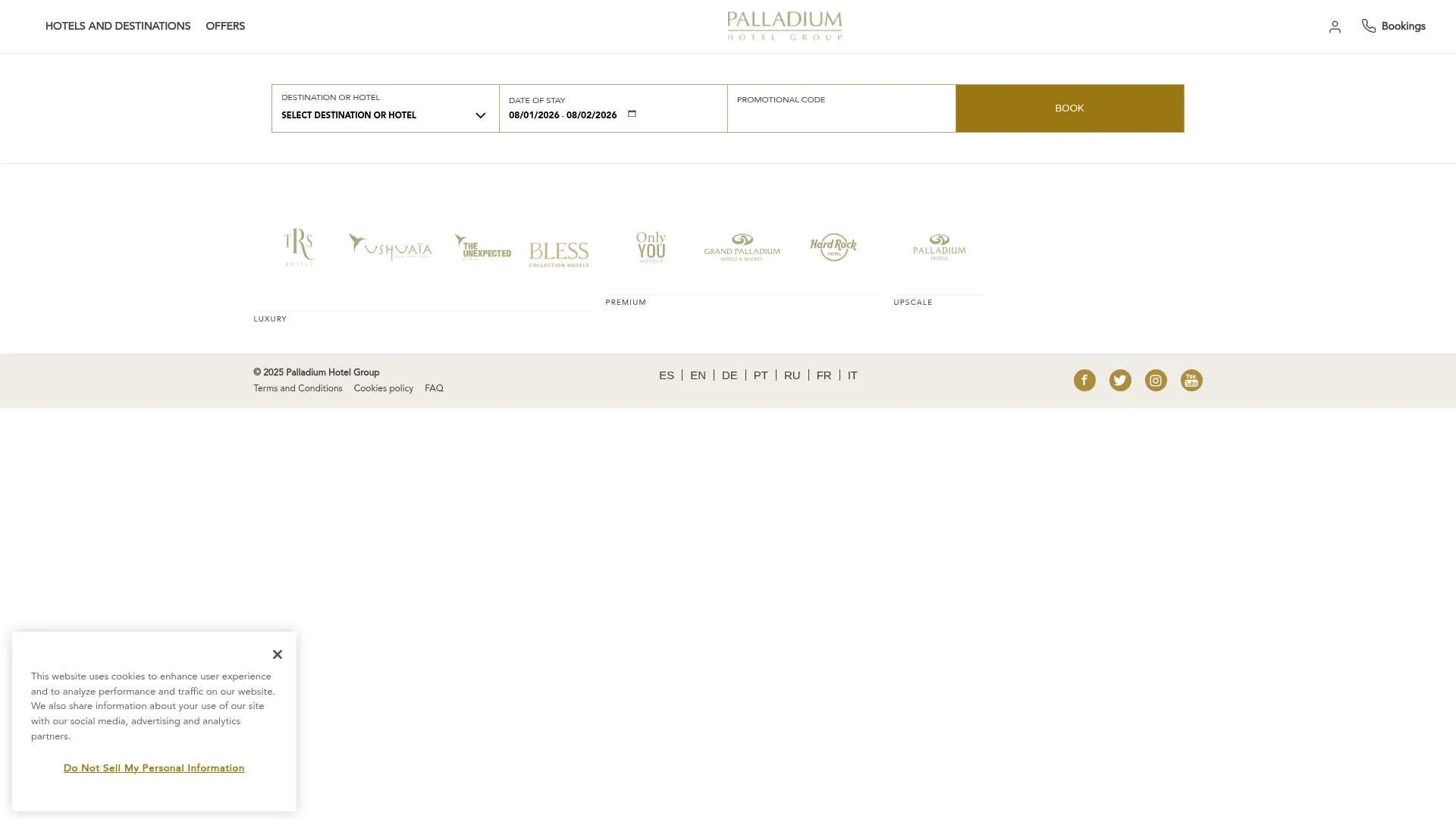Switch language to IT

click(x=852, y=375)
